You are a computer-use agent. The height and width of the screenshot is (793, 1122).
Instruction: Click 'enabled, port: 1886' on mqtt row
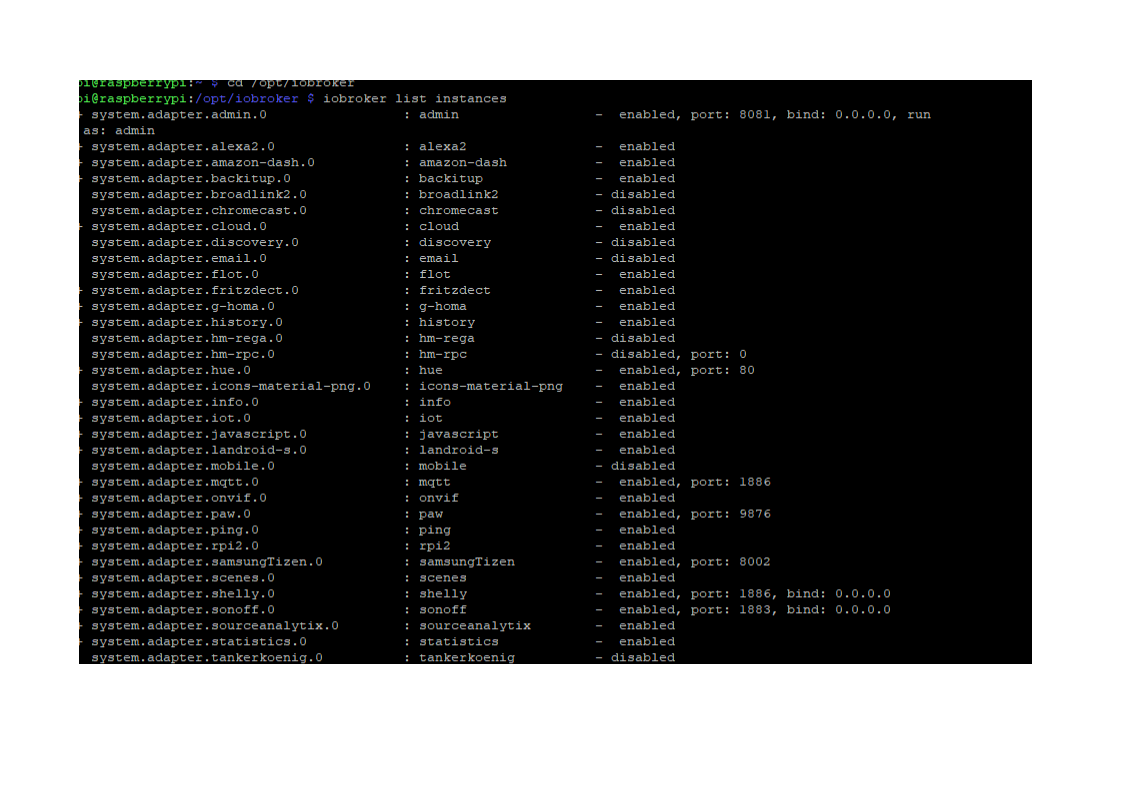695,482
